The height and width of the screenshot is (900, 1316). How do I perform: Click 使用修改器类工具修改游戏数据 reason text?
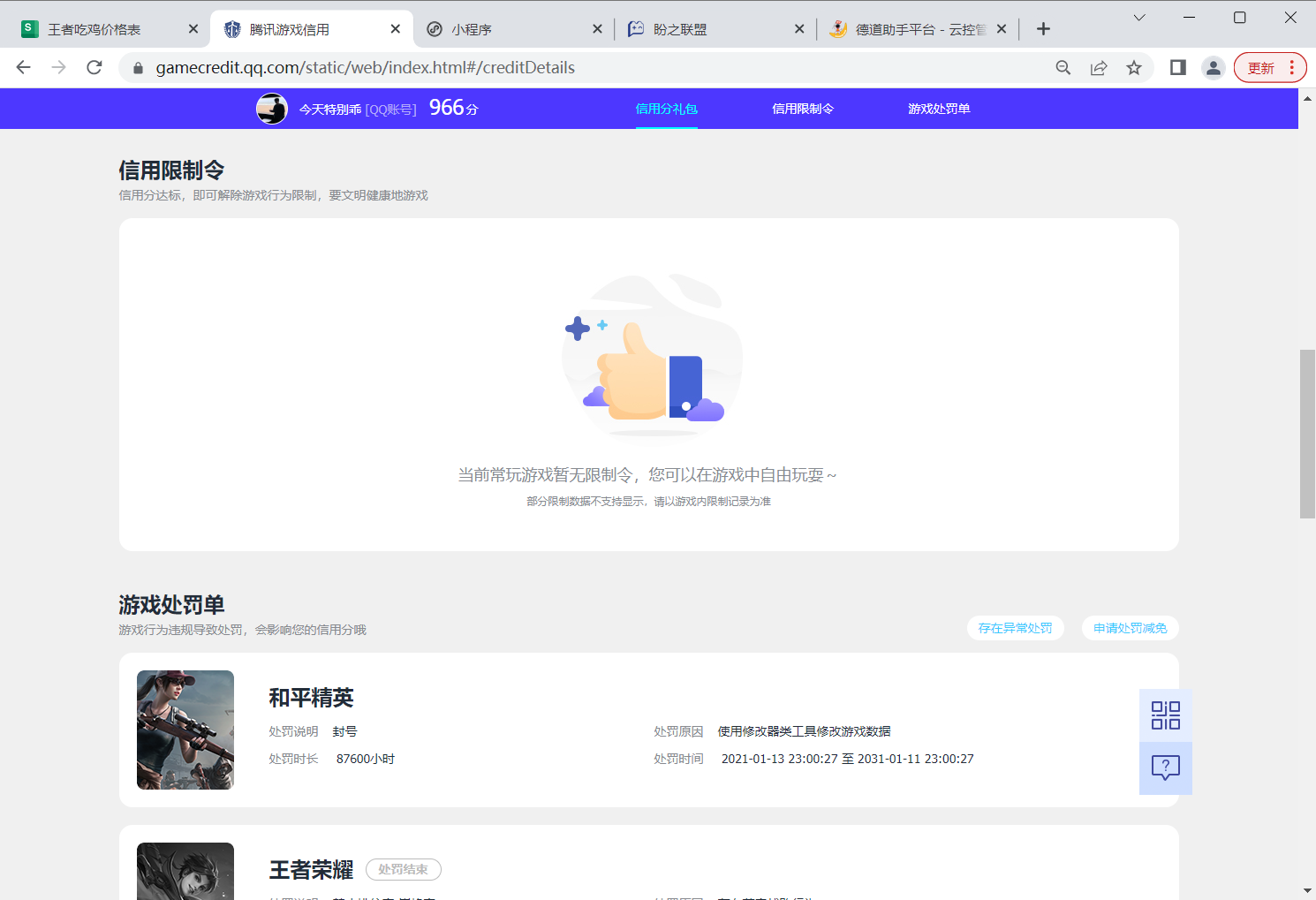point(804,731)
